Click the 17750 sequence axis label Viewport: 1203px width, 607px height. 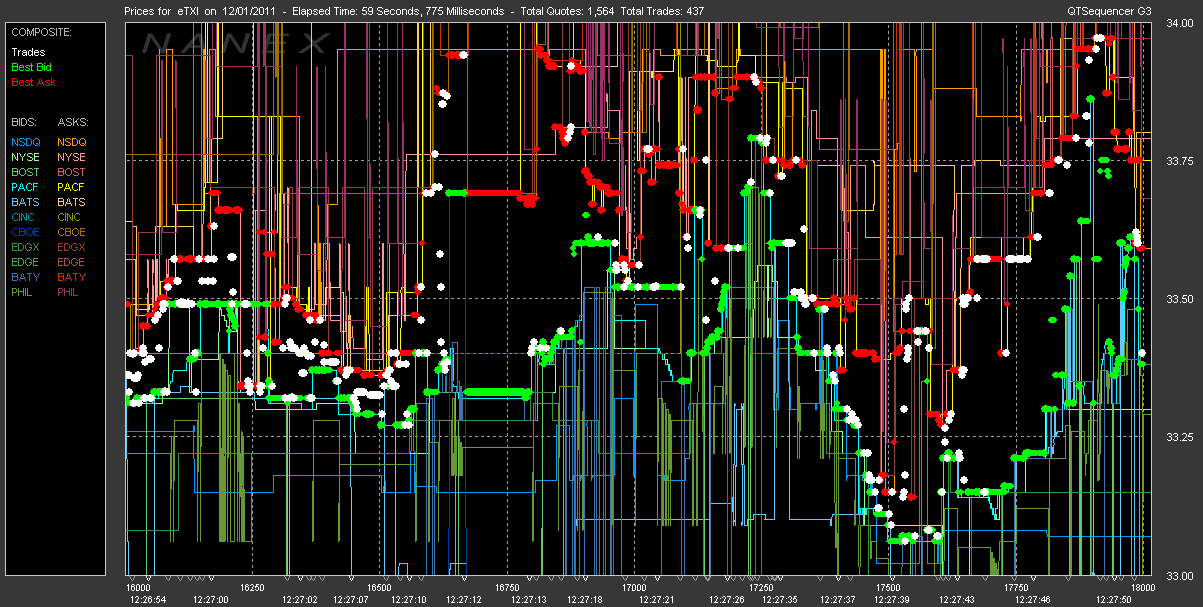[1017, 587]
